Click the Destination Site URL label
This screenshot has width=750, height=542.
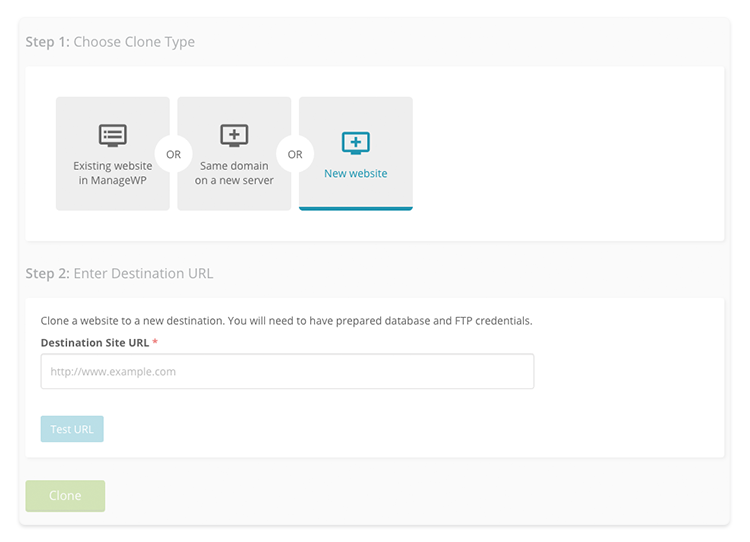pos(95,343)
